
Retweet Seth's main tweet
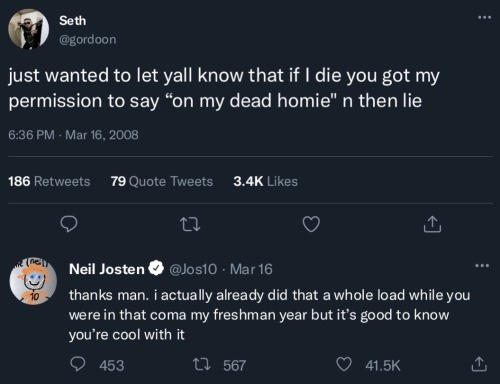coord(190,224)
